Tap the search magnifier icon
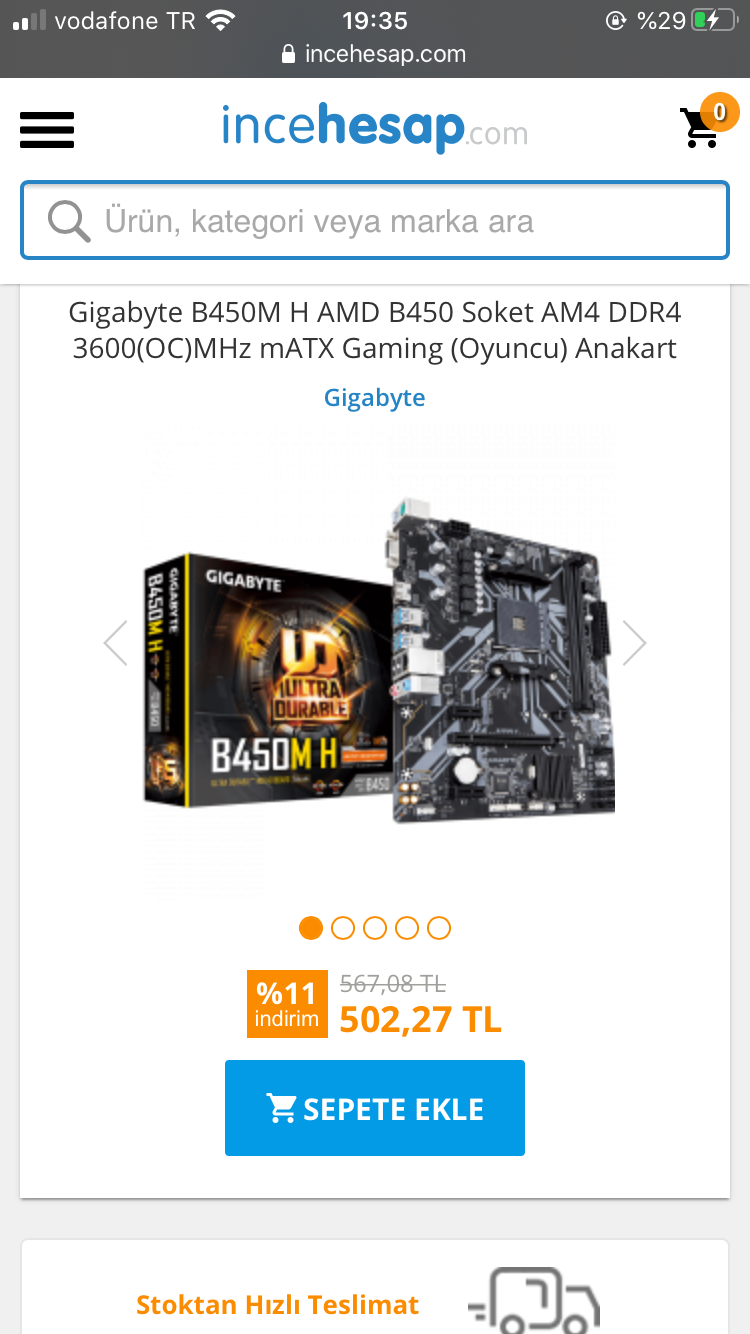This screenshot has height=1334, width=750. (x=69, y=221)
